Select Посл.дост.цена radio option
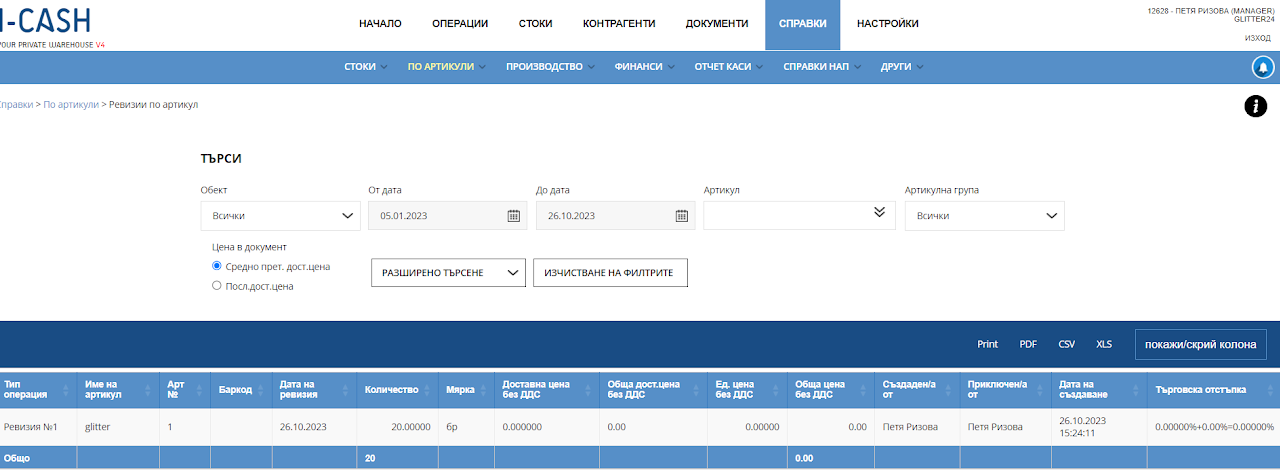 pos(217,285)
